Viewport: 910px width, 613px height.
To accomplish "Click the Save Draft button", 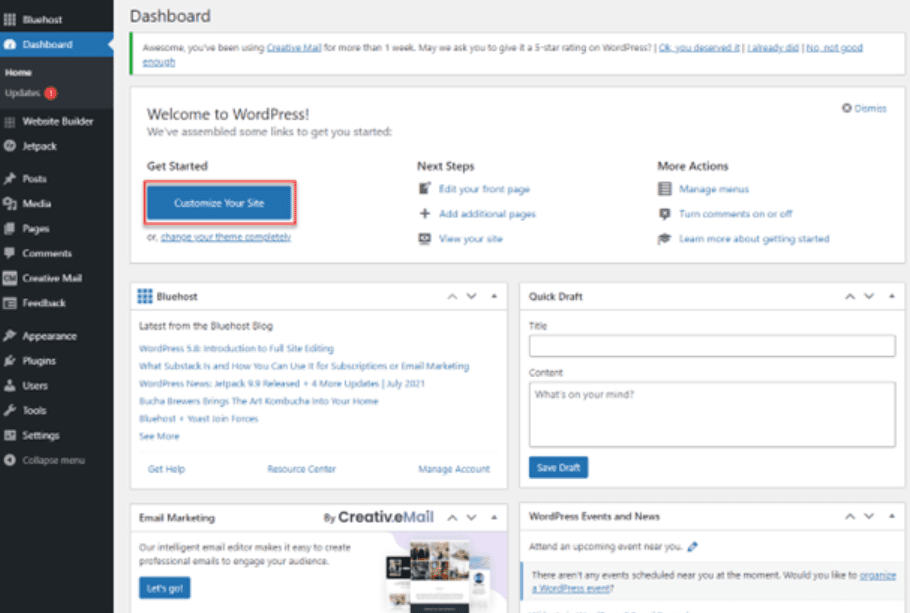I will (x=558, y=467).
